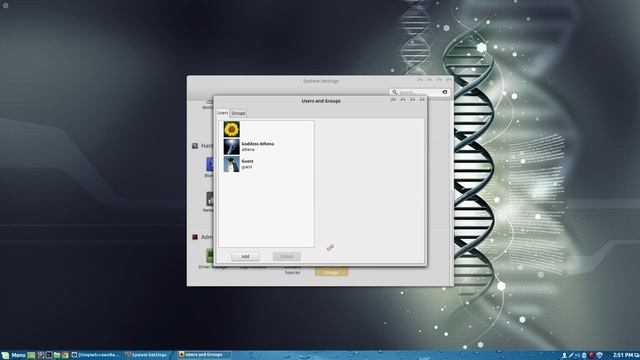Image resolution: width=640 pixels, height=360 pixels.
Task: Switch to SimpleScreenRecorder in the taskbar
Action: click(x=96, y=355)
